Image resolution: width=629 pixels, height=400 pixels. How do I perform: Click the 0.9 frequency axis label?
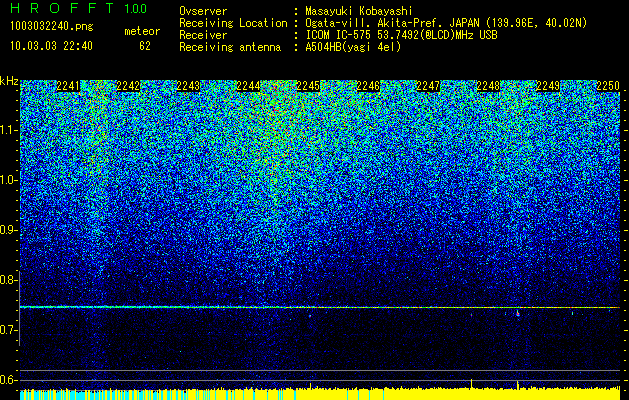coord(8,230)
